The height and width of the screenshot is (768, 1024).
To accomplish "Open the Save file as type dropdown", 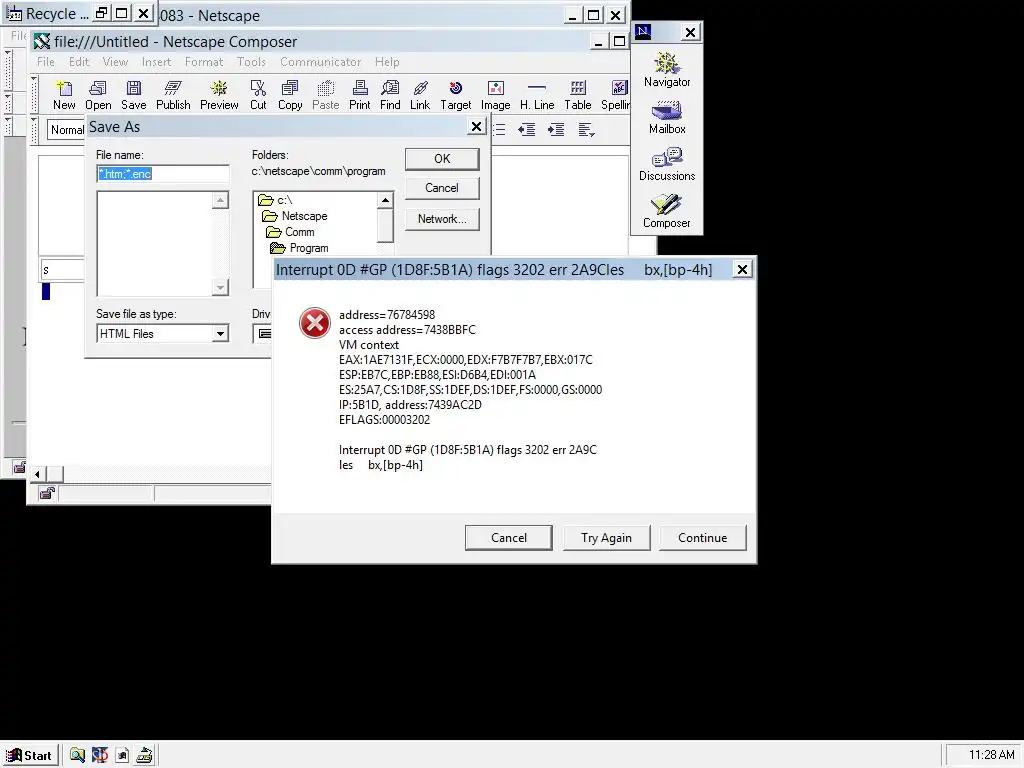I will pos(220,334).
